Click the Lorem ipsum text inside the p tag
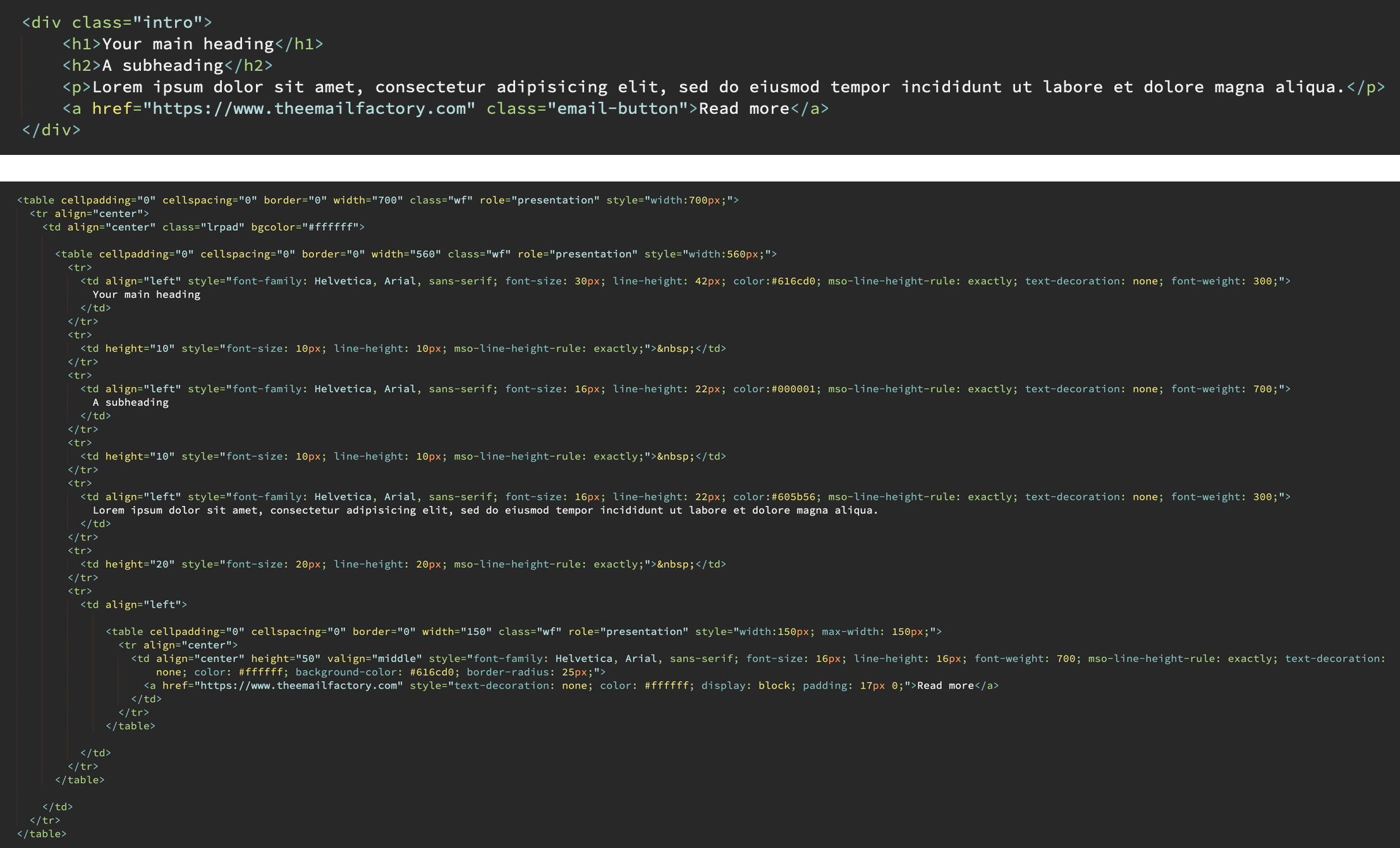 click(719, 87)
